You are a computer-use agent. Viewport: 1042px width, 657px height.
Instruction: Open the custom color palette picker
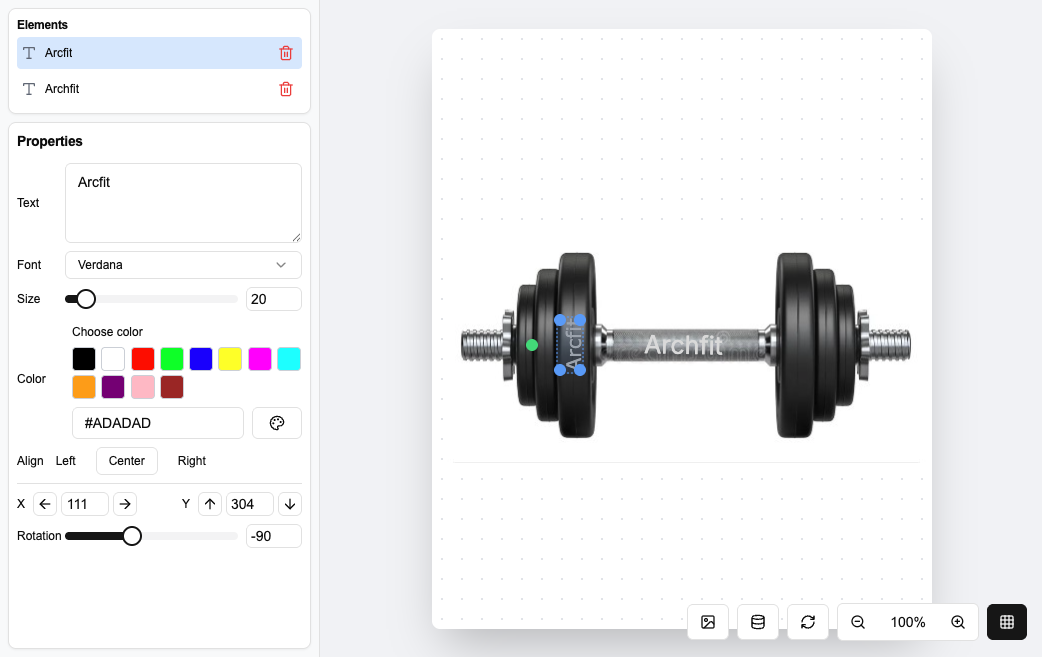click(277, 423)
